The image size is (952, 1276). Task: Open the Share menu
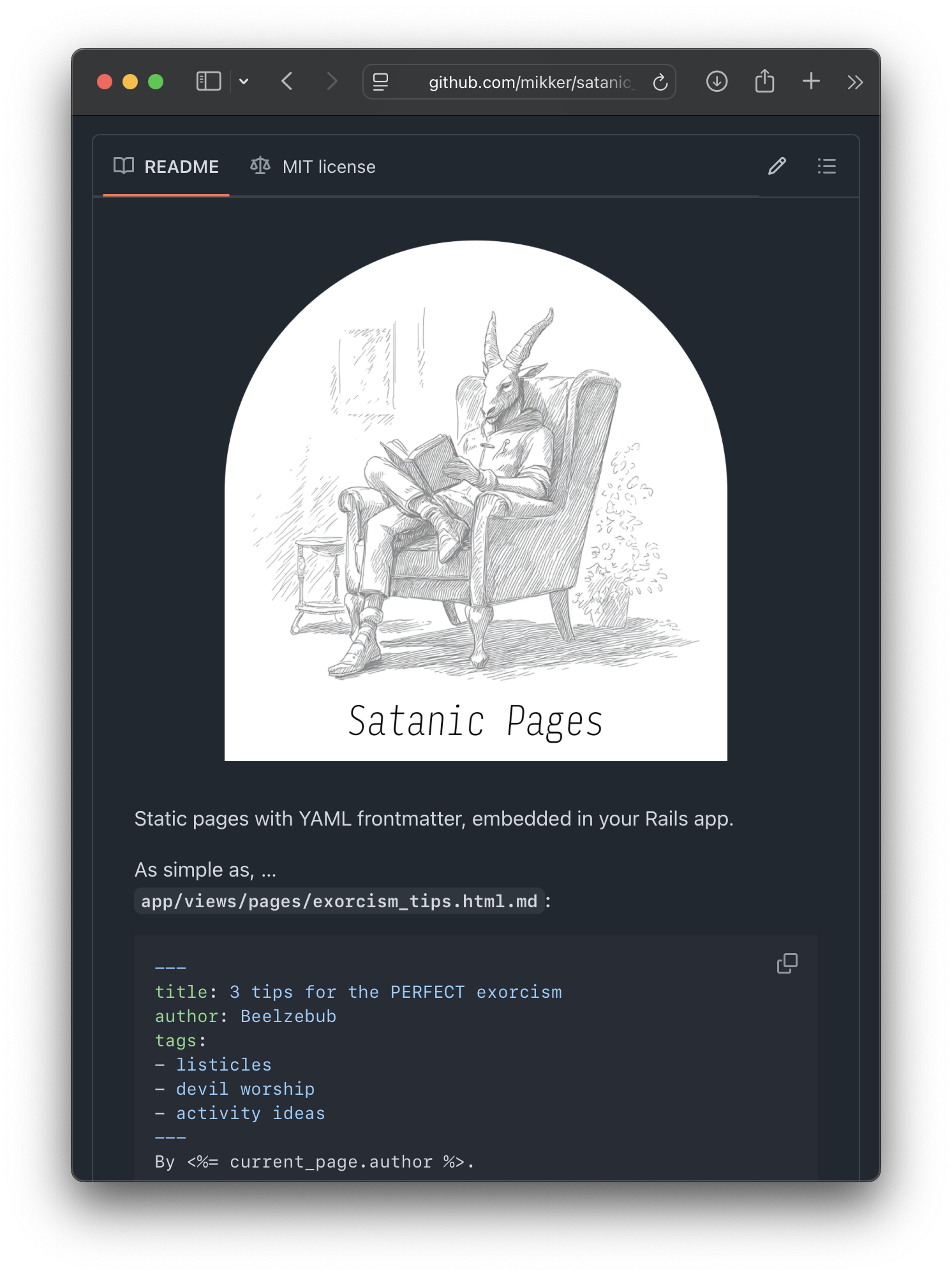pos(764,81)
